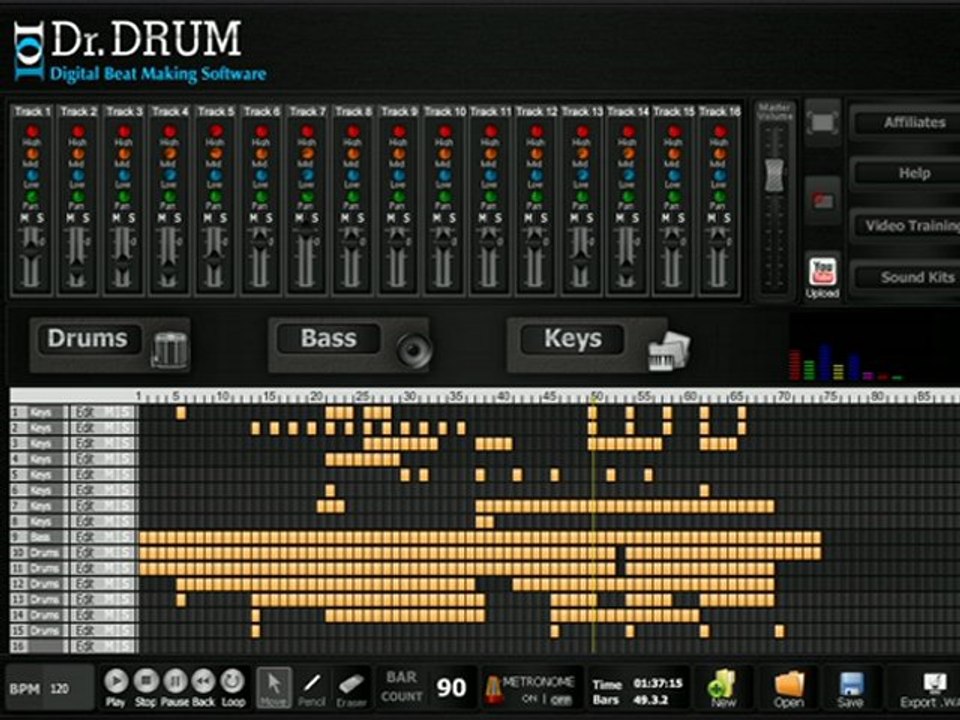Image resolution: width=960 pixels, height=720 pixels.
Task: Click bar 20 on the timeline ruler
Action: coord(316,396)
